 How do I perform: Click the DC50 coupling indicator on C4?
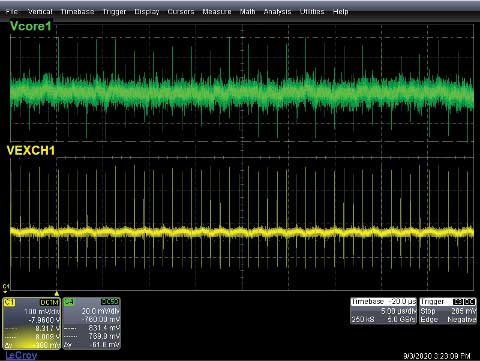[x=110, y=302]
